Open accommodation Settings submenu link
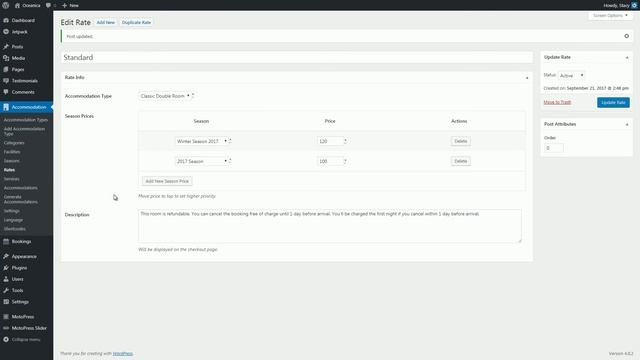The height and width of the screenshot is (360, 640). (x=11, y=211)
